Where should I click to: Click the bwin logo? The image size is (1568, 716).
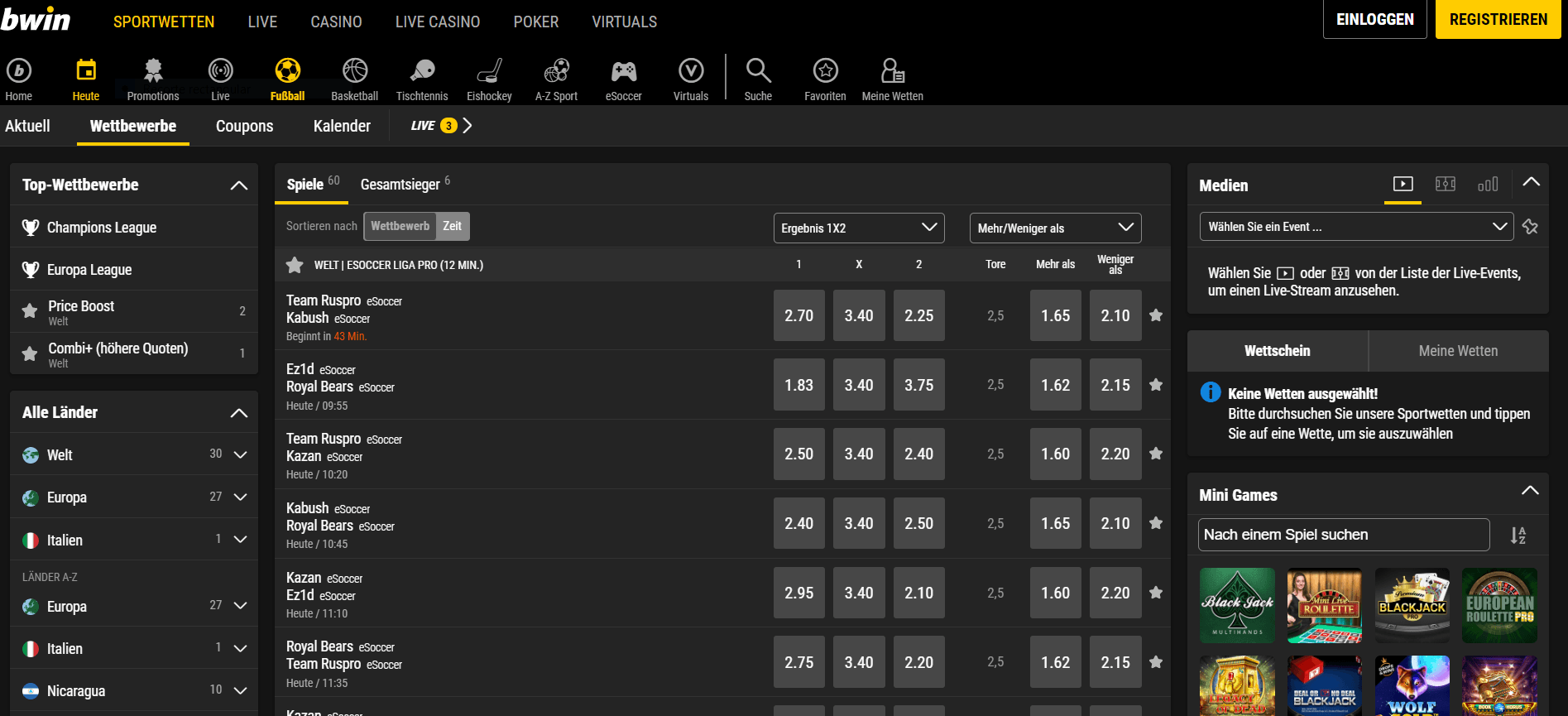tap(36, 18)
